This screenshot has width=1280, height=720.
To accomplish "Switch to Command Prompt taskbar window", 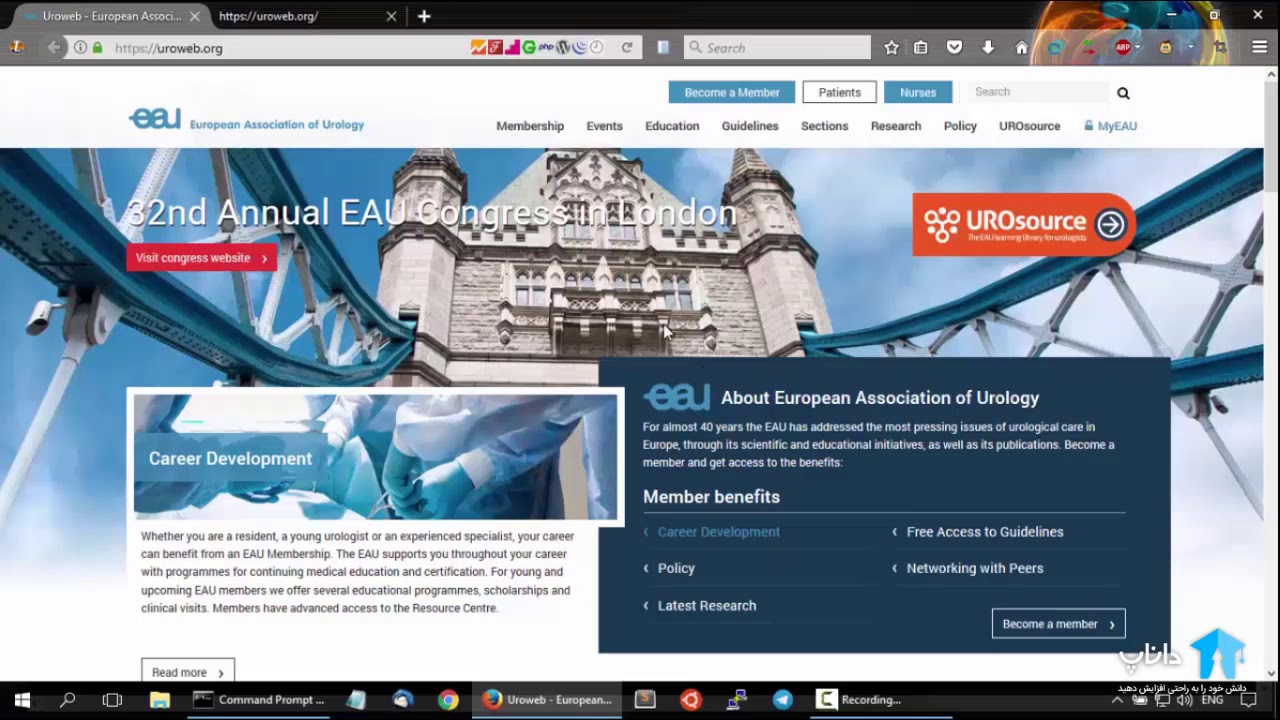I will 259,700.
